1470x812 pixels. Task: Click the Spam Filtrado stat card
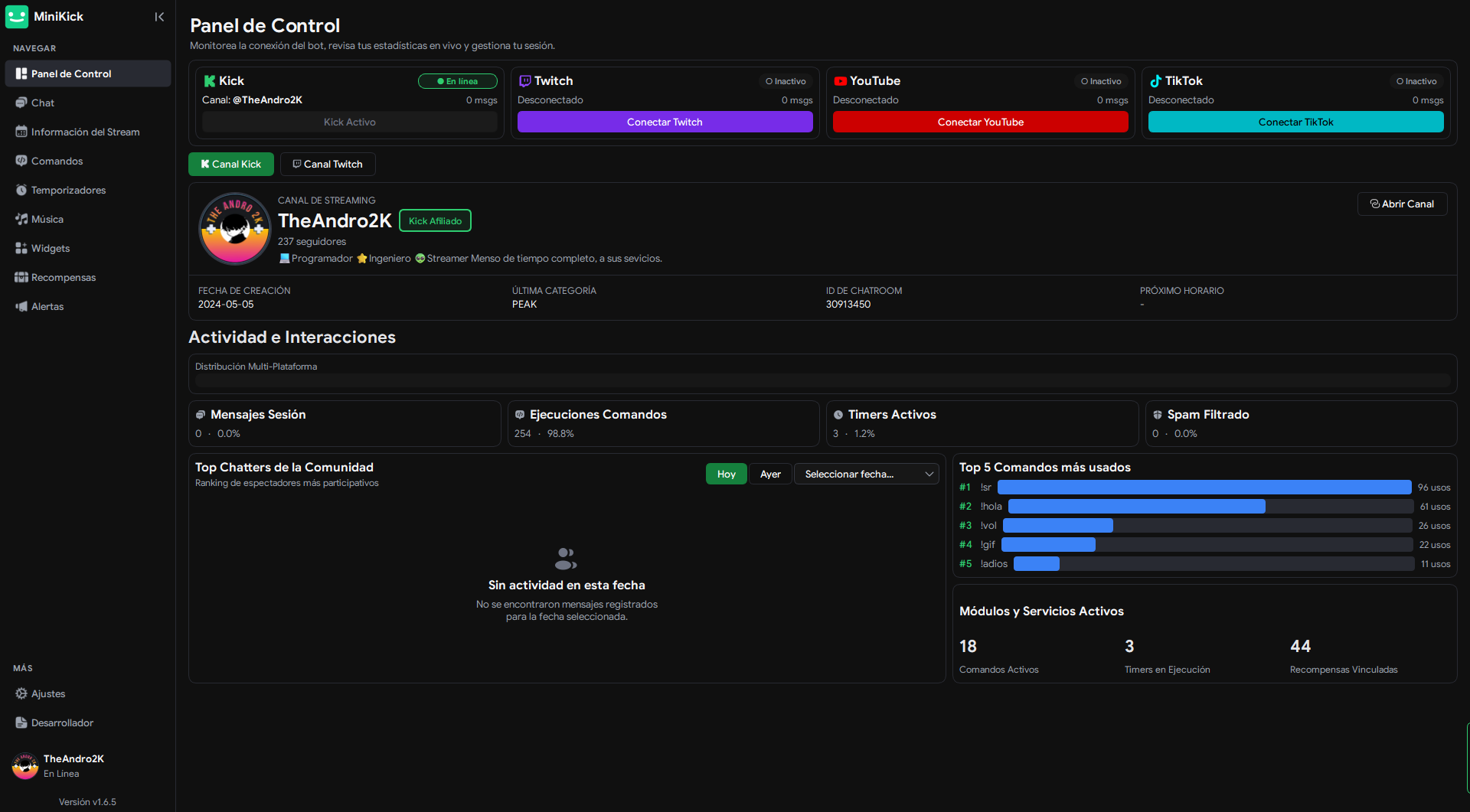point(1301,423)
